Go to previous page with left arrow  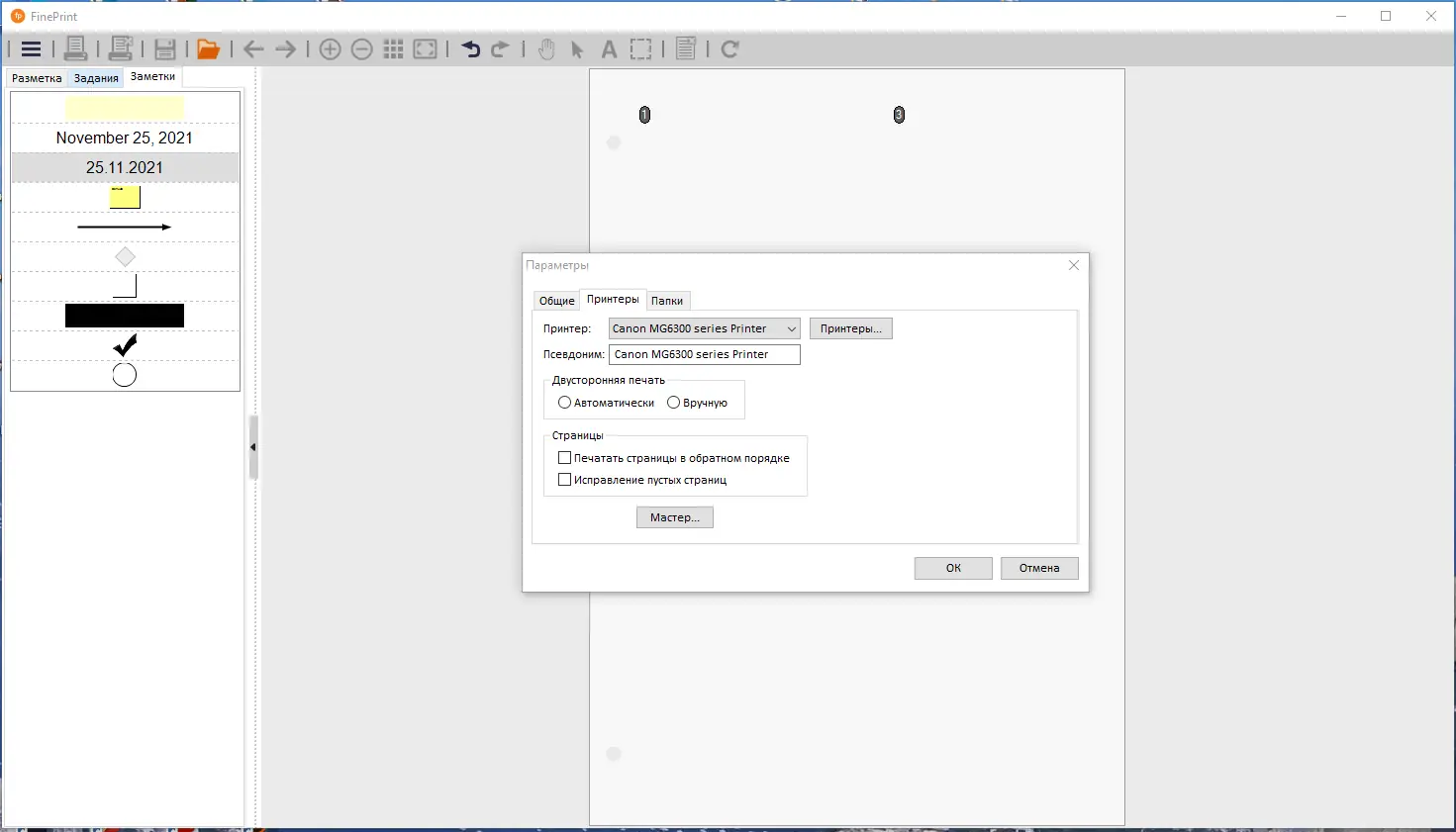pyautogui.click(x=253, y=49)
